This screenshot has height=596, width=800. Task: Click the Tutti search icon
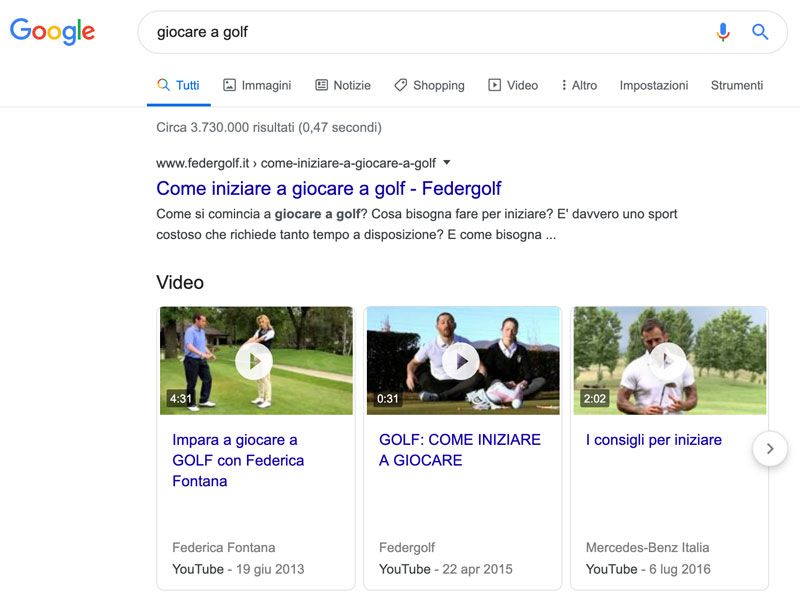(163, 85)
